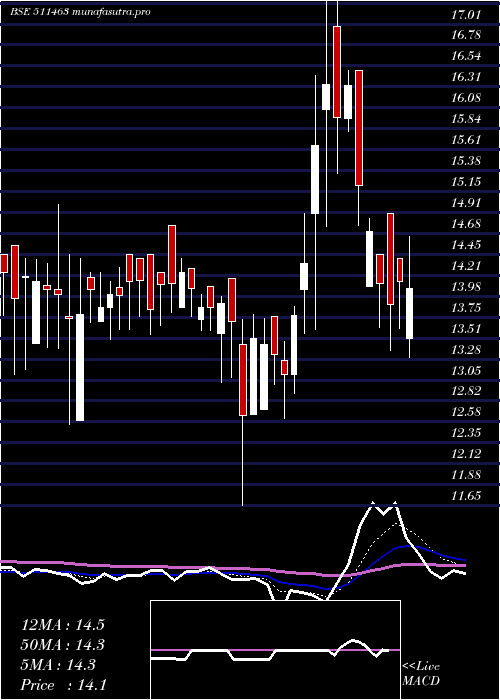Click the 12.58 price axis label
This screenshot has height=700, width=500.
click(x=466, y=412)
